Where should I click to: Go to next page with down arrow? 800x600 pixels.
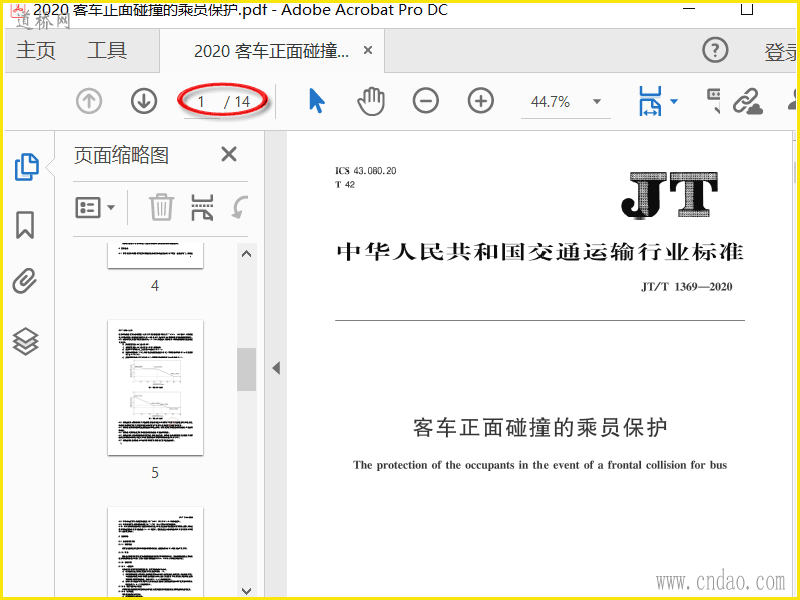(x=144, y=101)
